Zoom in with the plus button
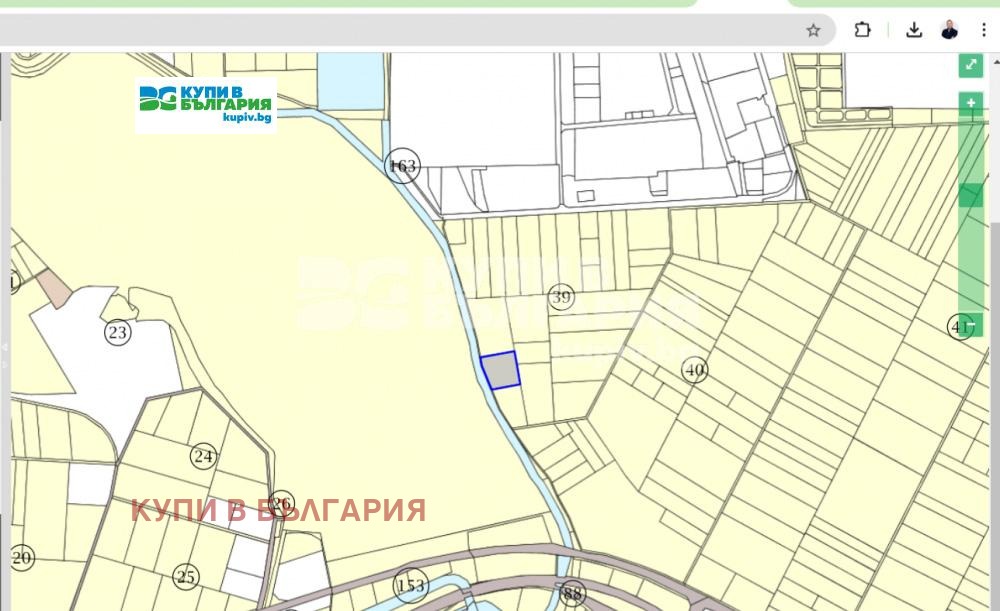The height and width of the screenshot is (611, 1000). pyautogui.click(x=970, y=103)
